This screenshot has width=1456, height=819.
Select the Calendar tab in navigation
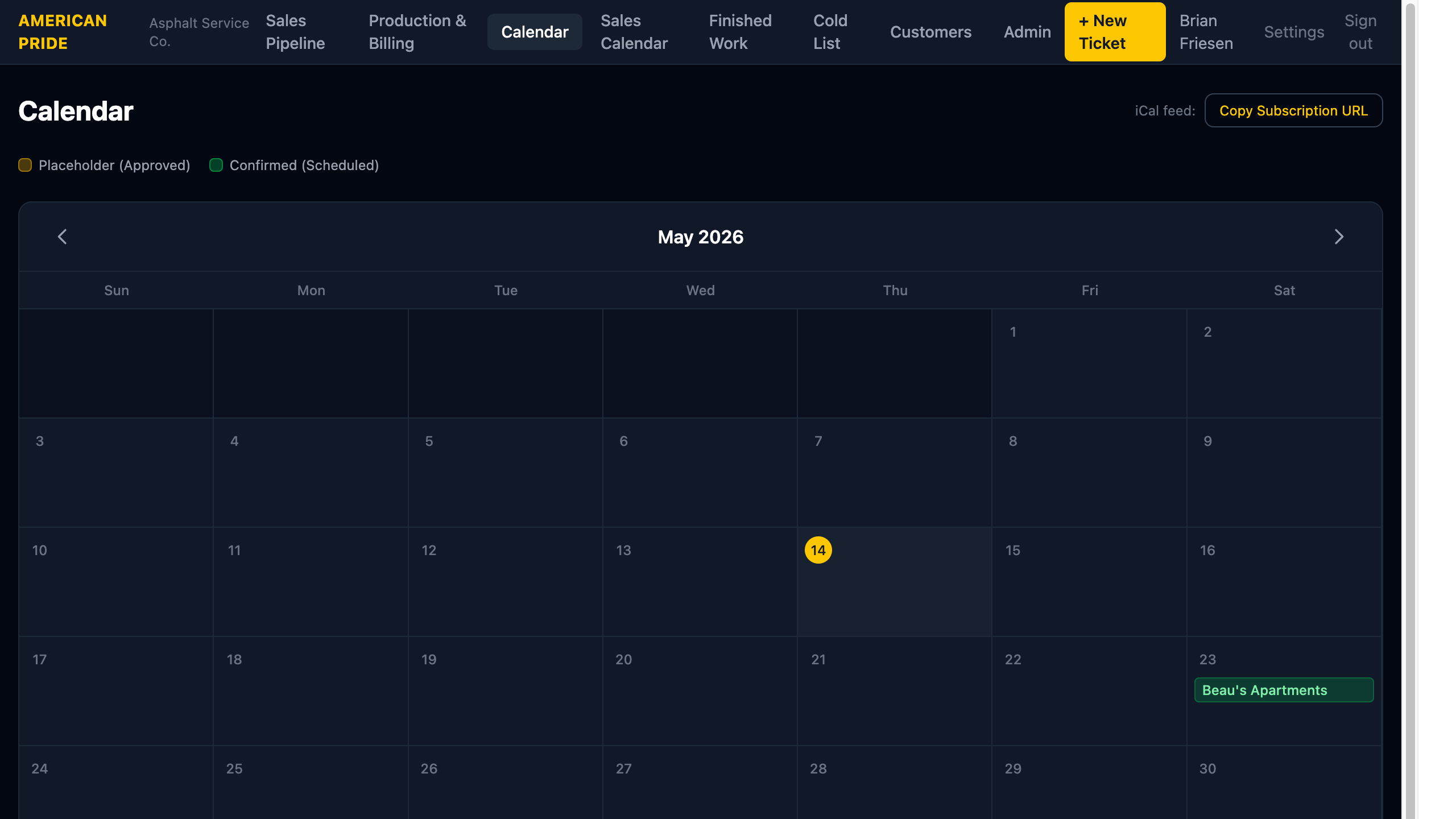point(535,32)
